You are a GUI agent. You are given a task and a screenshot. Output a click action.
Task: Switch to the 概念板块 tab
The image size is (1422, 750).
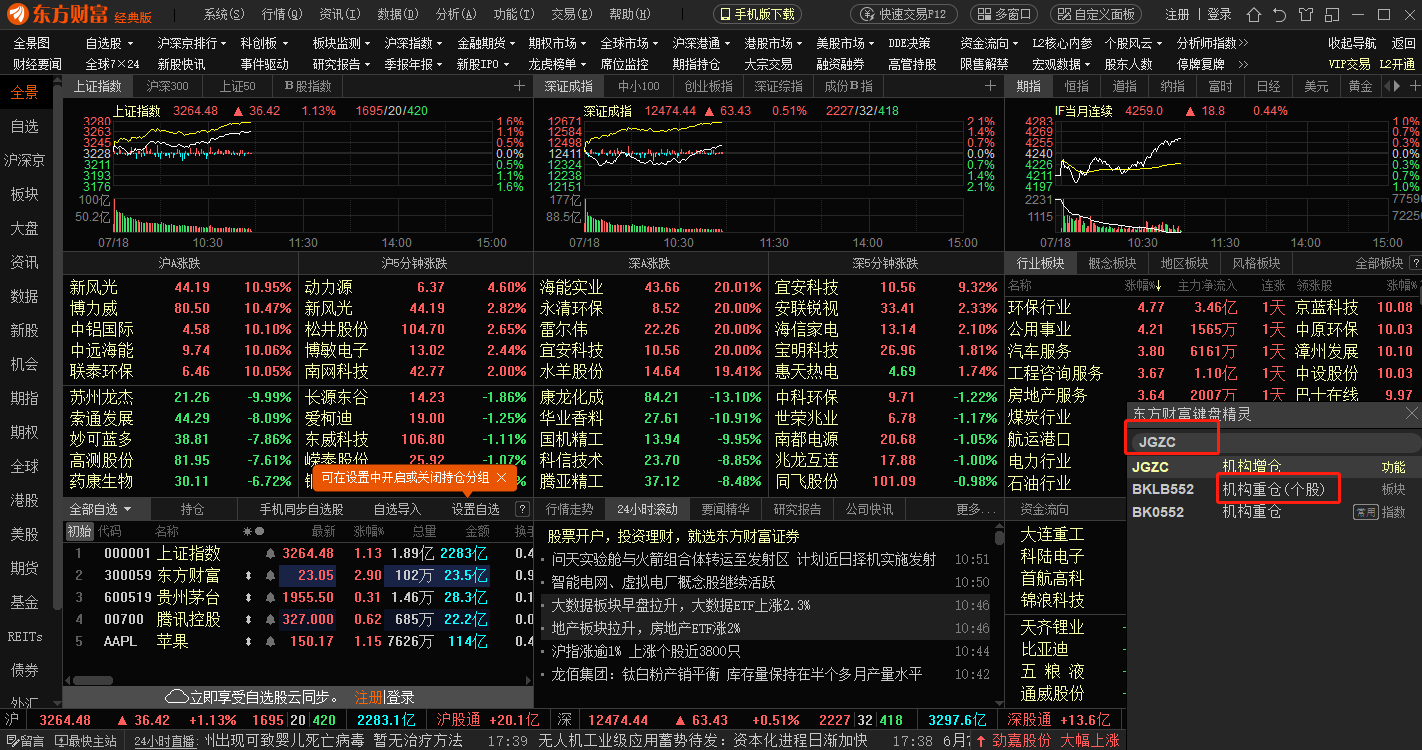(1112, 263)
